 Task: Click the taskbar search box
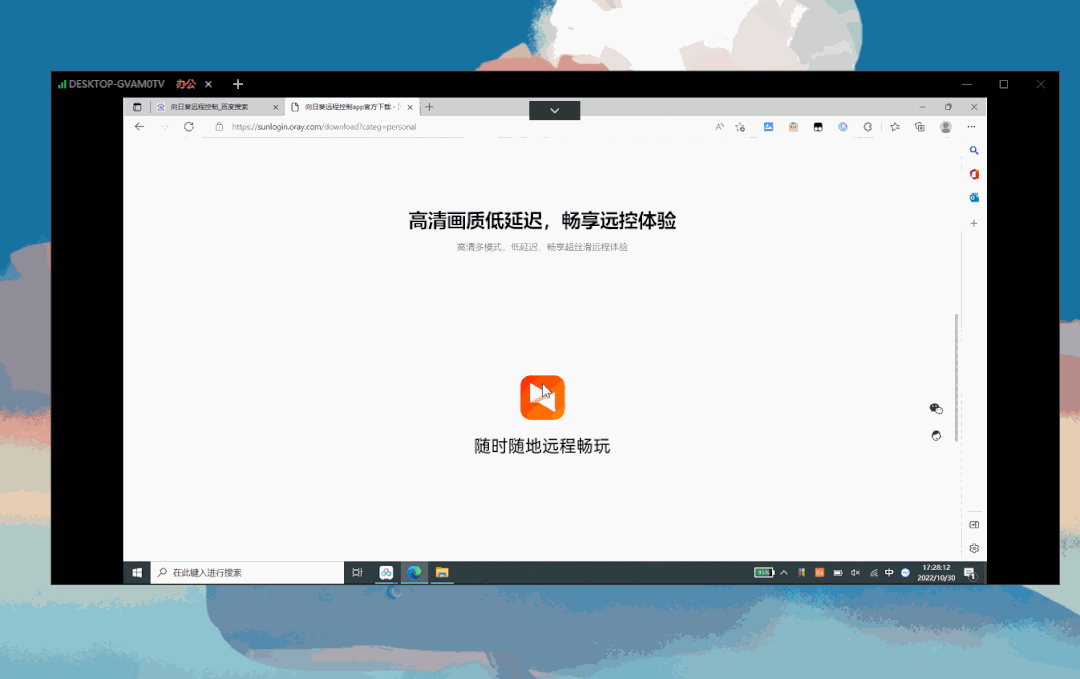(x=248, y=572)
